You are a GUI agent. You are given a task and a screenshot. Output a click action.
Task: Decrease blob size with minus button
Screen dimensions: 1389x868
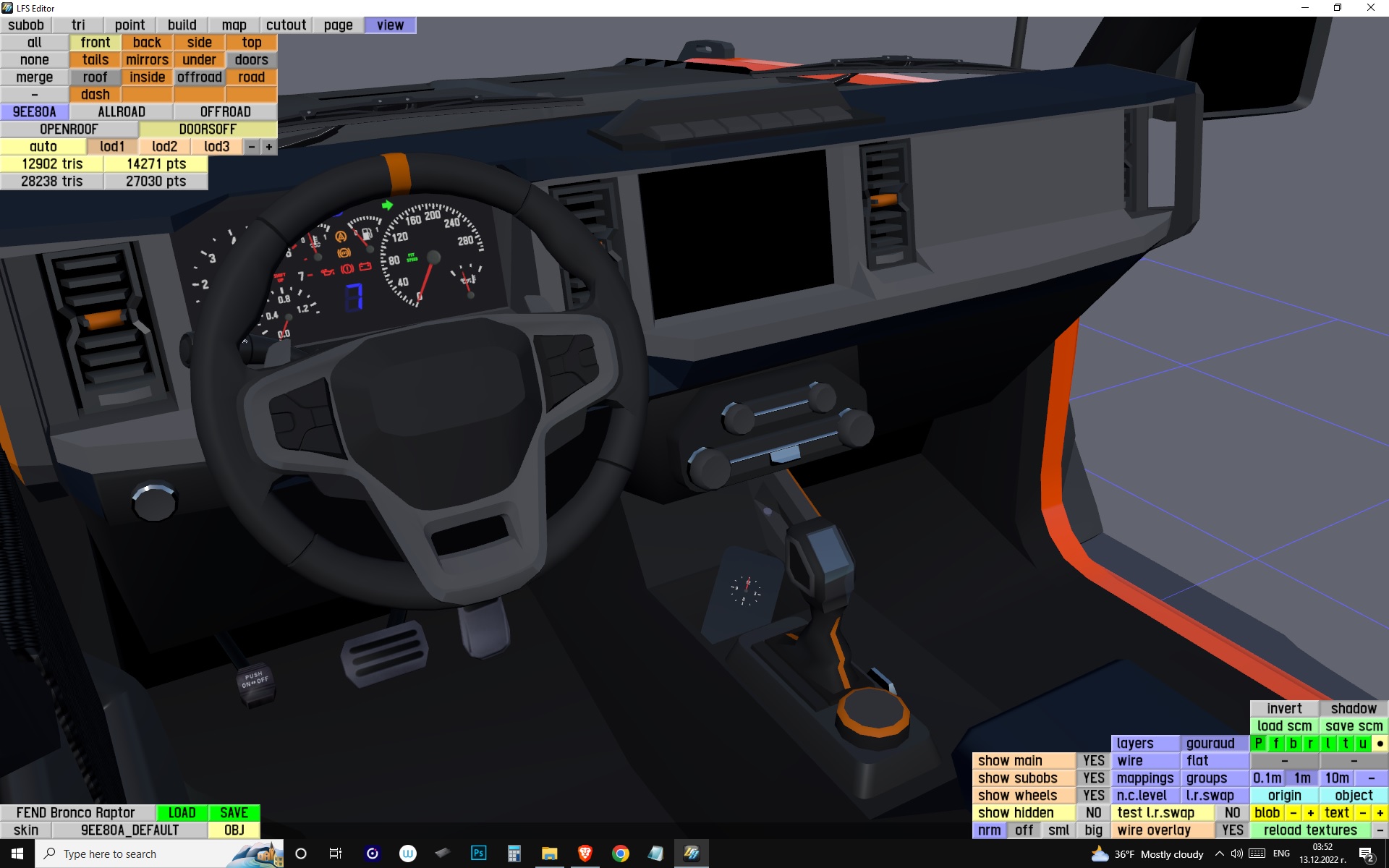(1293, 813)
